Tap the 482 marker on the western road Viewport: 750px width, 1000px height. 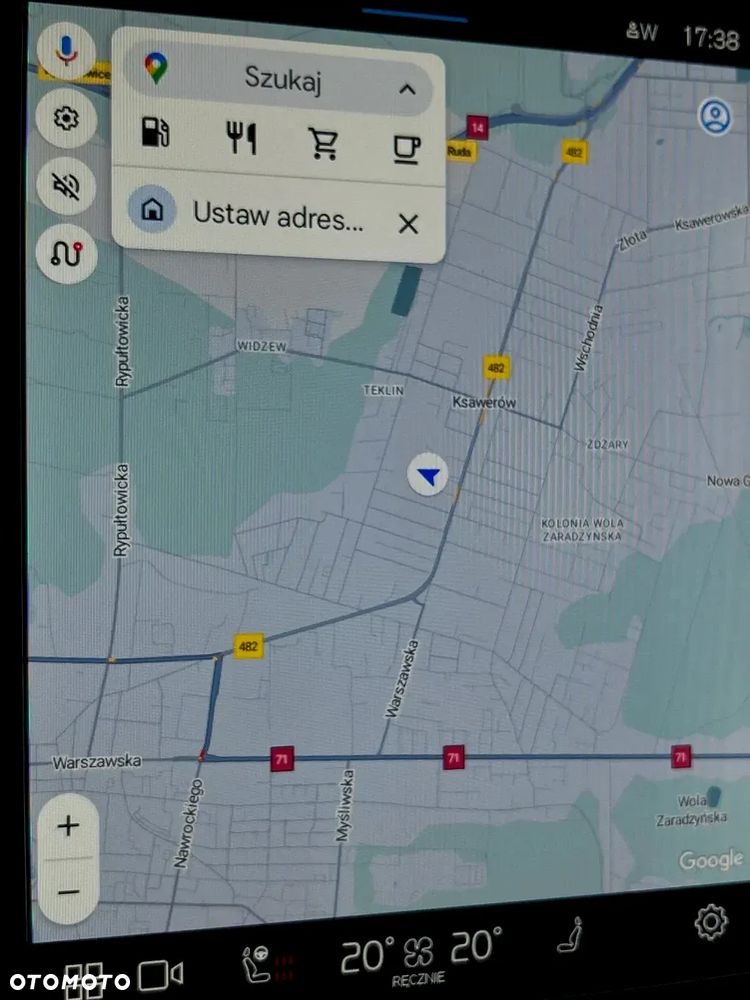pos(248,647)
